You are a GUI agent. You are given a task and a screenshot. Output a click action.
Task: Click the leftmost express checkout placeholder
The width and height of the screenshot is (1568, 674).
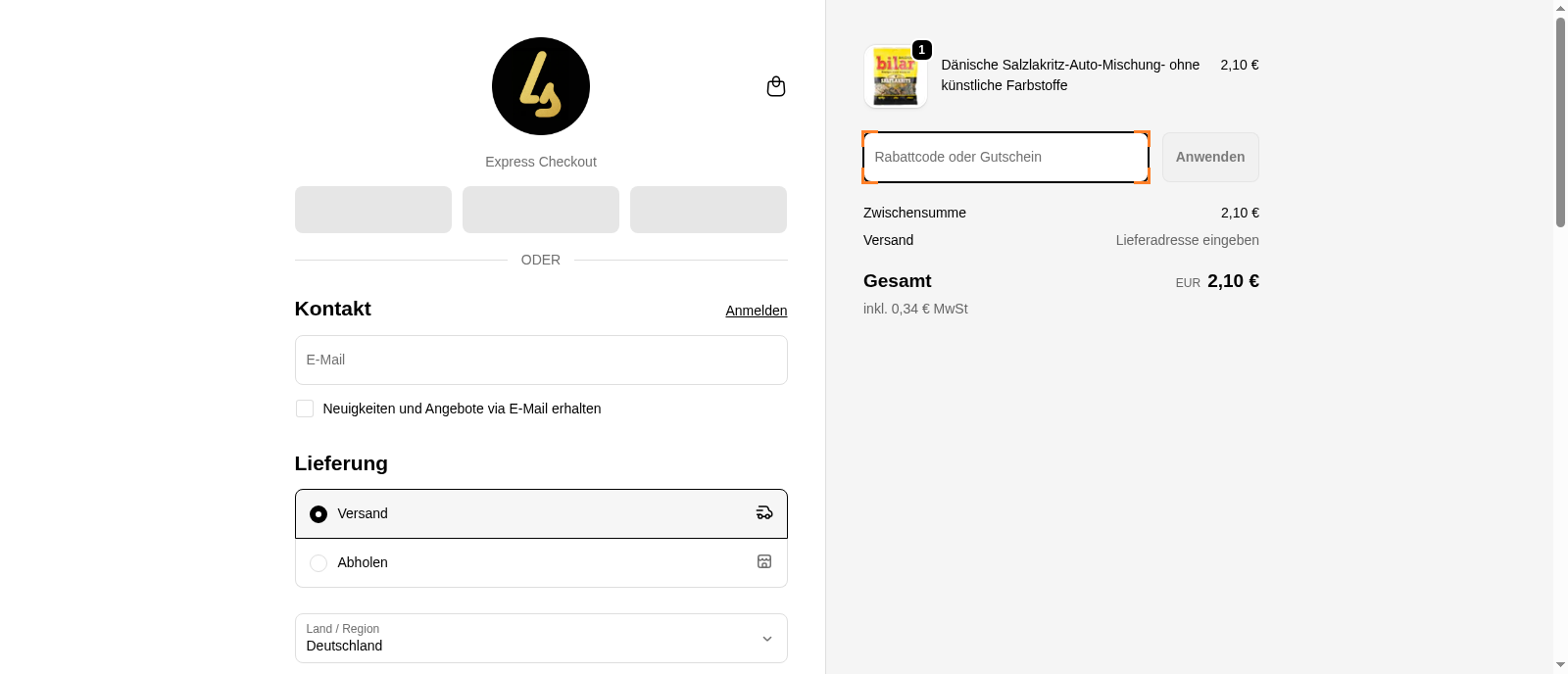point(372,209)
